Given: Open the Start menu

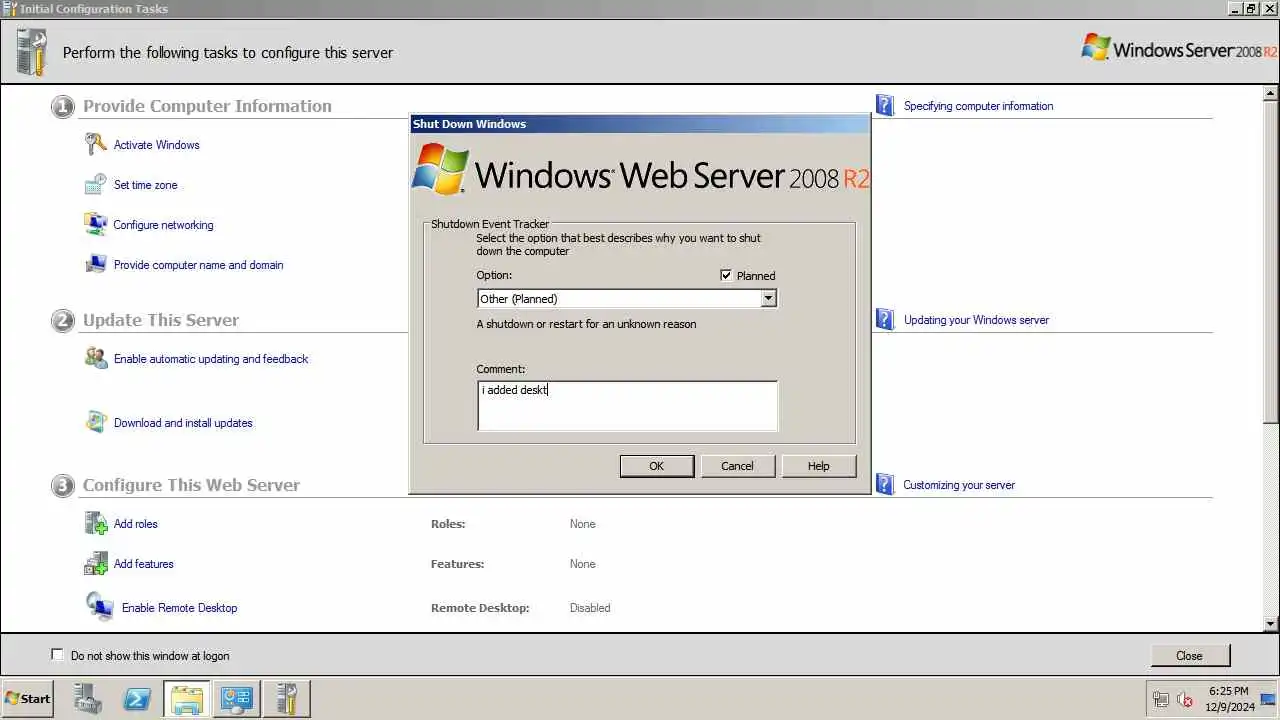Looking at the screenshot, I should click(x=28, y=699).
